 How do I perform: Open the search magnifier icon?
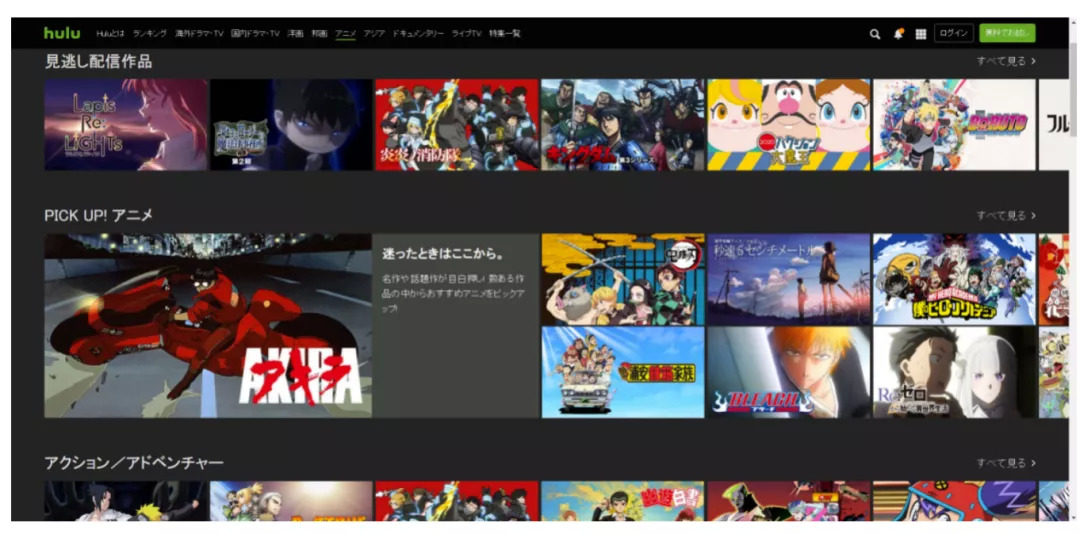click(x=875, y=34)
